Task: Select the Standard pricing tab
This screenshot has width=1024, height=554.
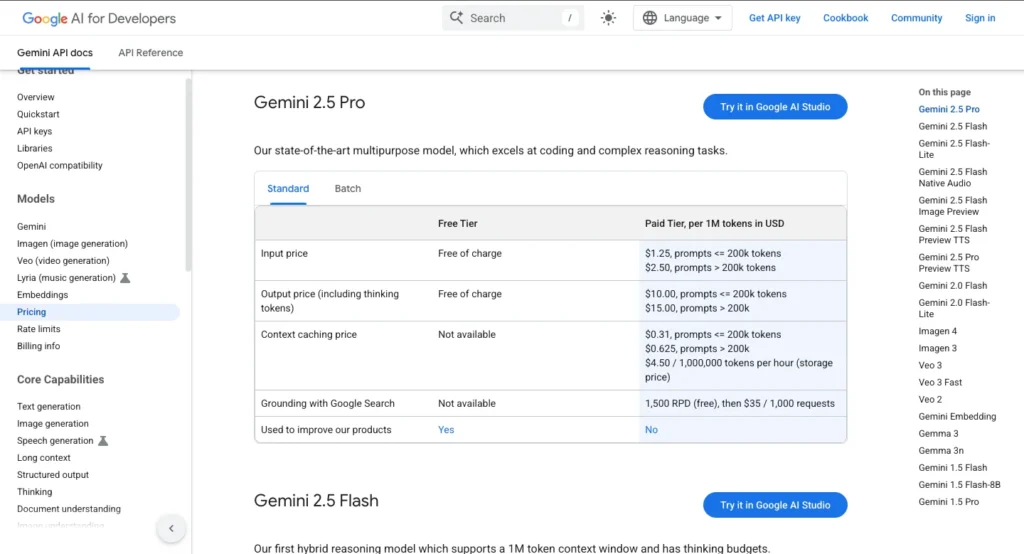Action: coord(288,188)
